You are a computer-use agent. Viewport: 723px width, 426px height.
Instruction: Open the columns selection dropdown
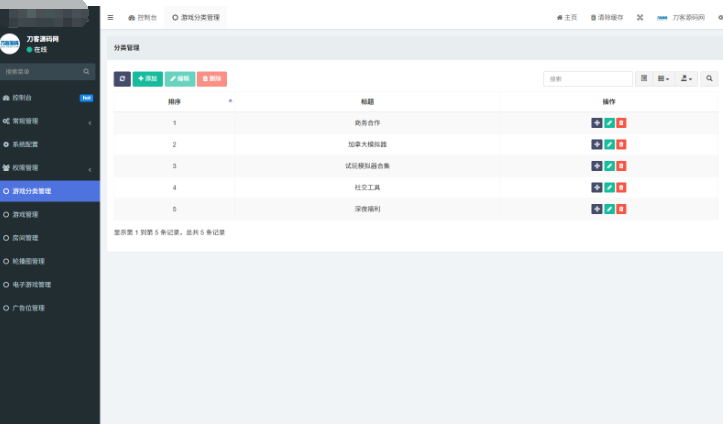point(664,78)
